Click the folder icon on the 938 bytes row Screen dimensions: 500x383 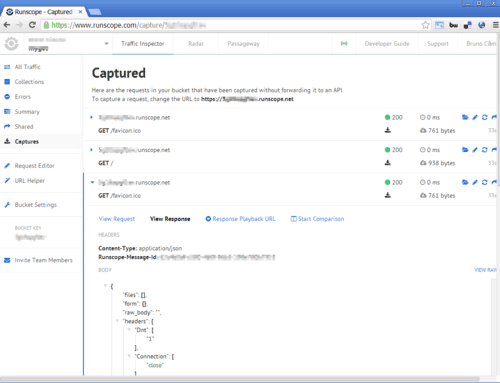(465, 150)
